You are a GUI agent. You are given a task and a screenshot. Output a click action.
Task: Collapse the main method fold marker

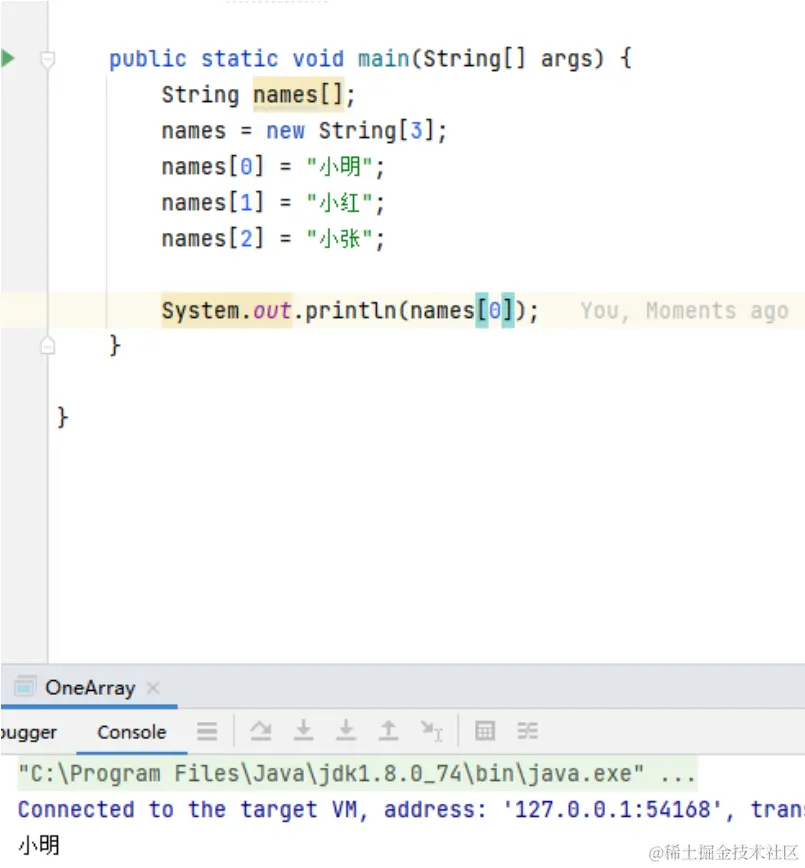pyautogui.click(x=48, y=59)
